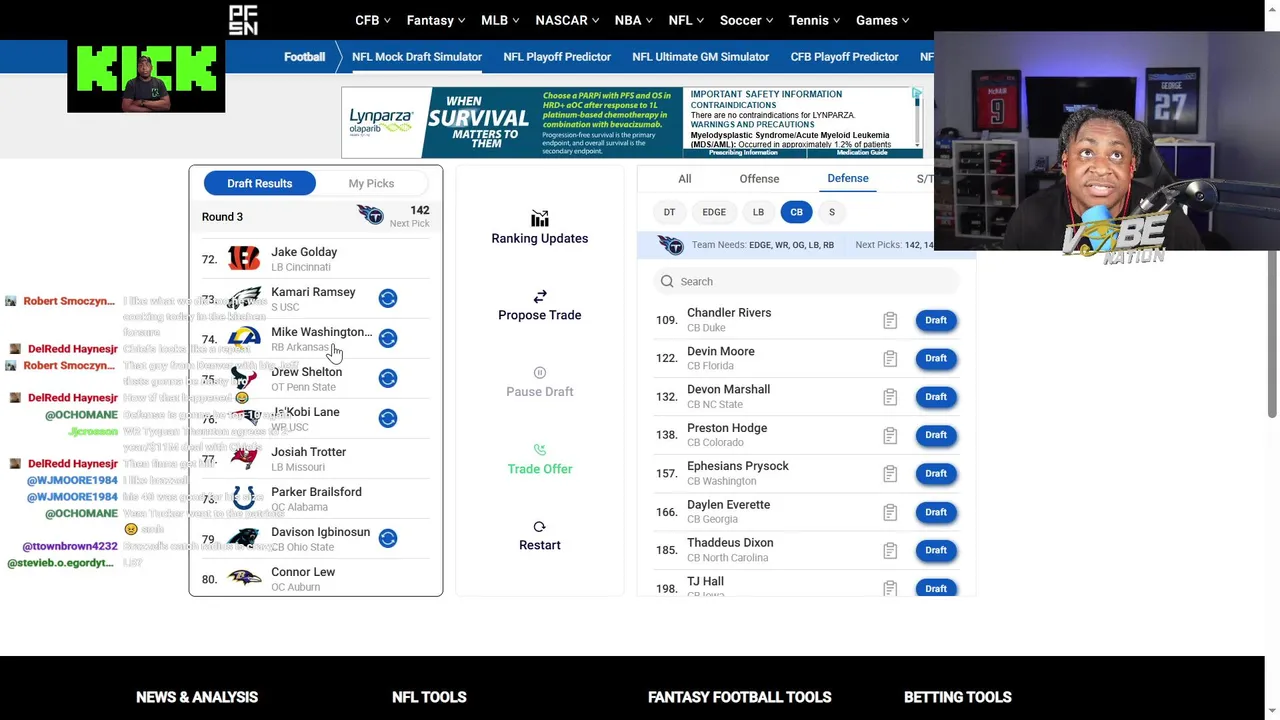
Task: Draft Daylen Everette CB Georgia
Action: 936,512
